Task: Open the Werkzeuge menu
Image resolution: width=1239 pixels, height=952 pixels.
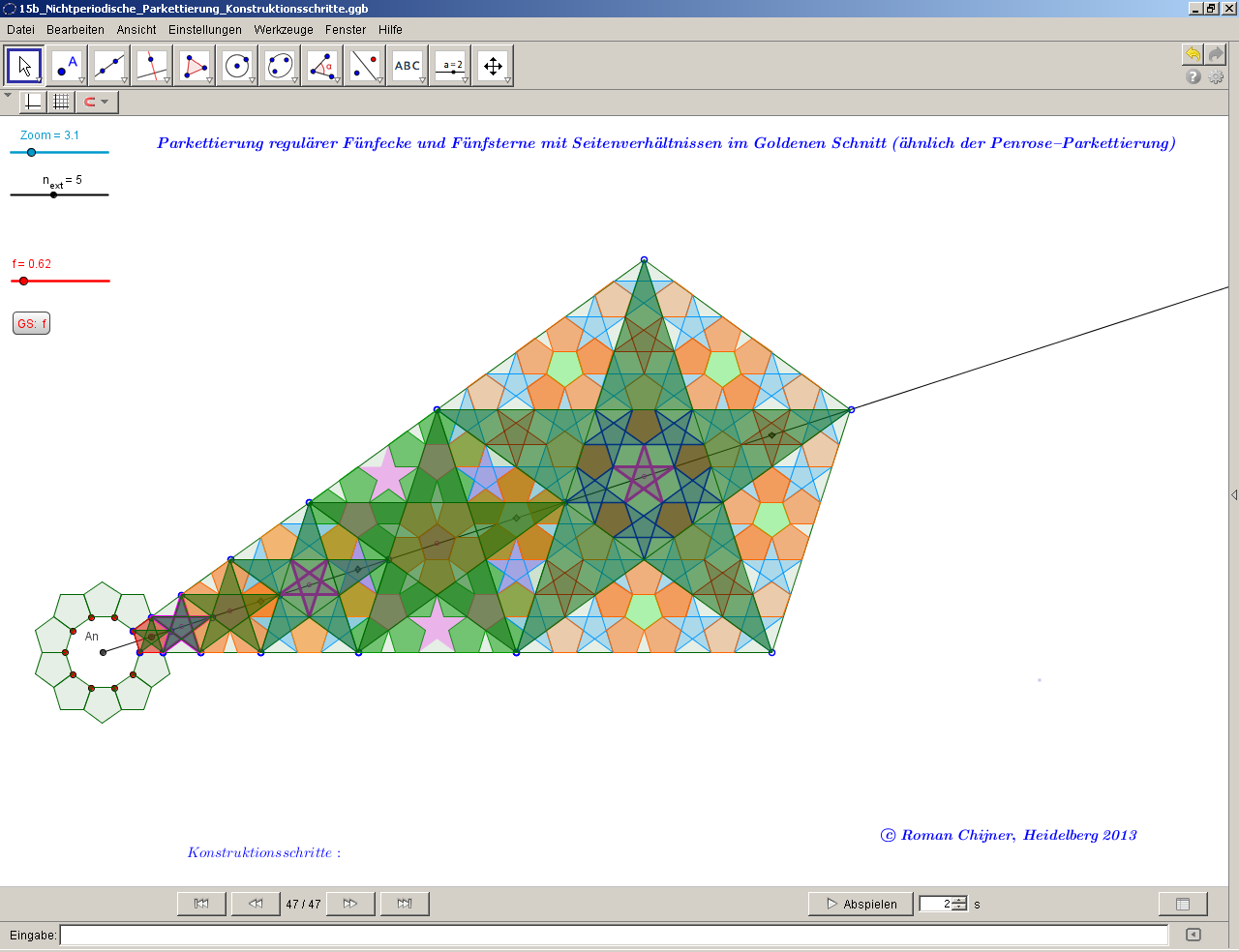Action: pyautogui.click(x=284, y=30)
